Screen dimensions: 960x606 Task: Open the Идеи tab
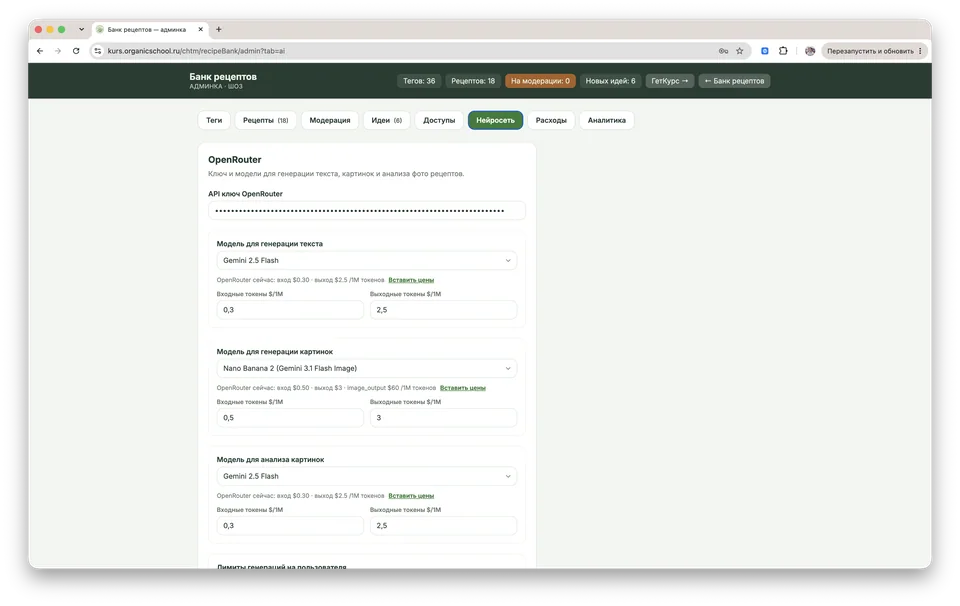386,120
